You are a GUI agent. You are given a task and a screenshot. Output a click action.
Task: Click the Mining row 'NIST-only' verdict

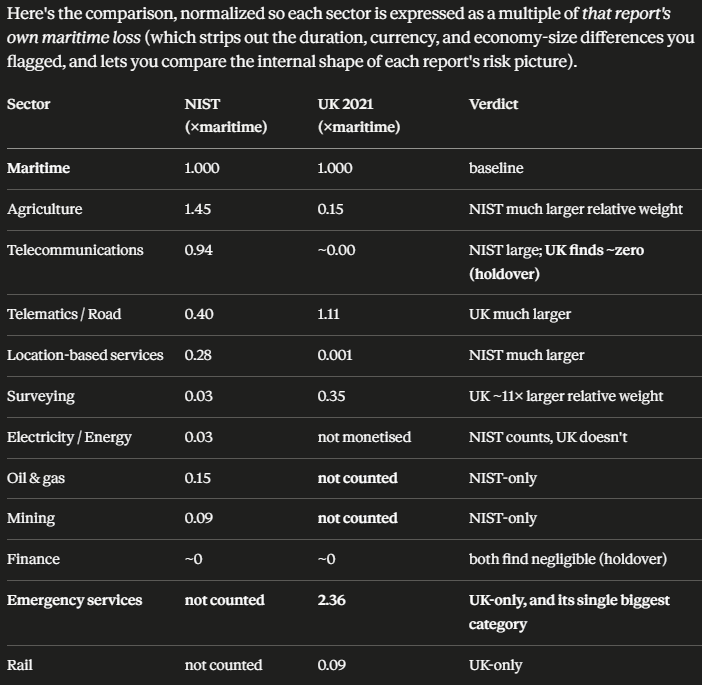coord(502,518)
